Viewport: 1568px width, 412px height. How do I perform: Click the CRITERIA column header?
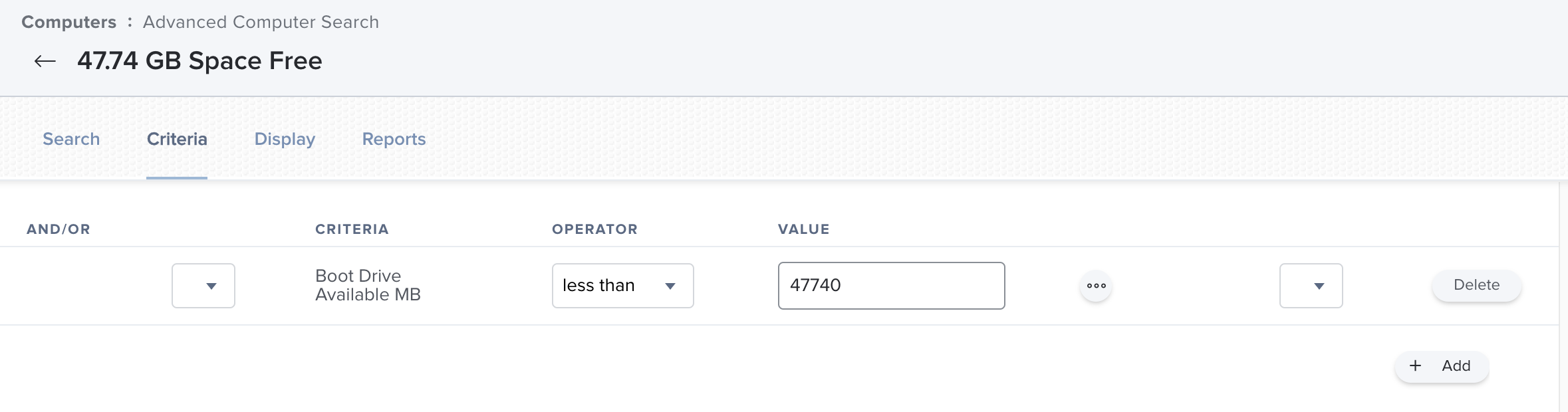click(x=352, y=229)
